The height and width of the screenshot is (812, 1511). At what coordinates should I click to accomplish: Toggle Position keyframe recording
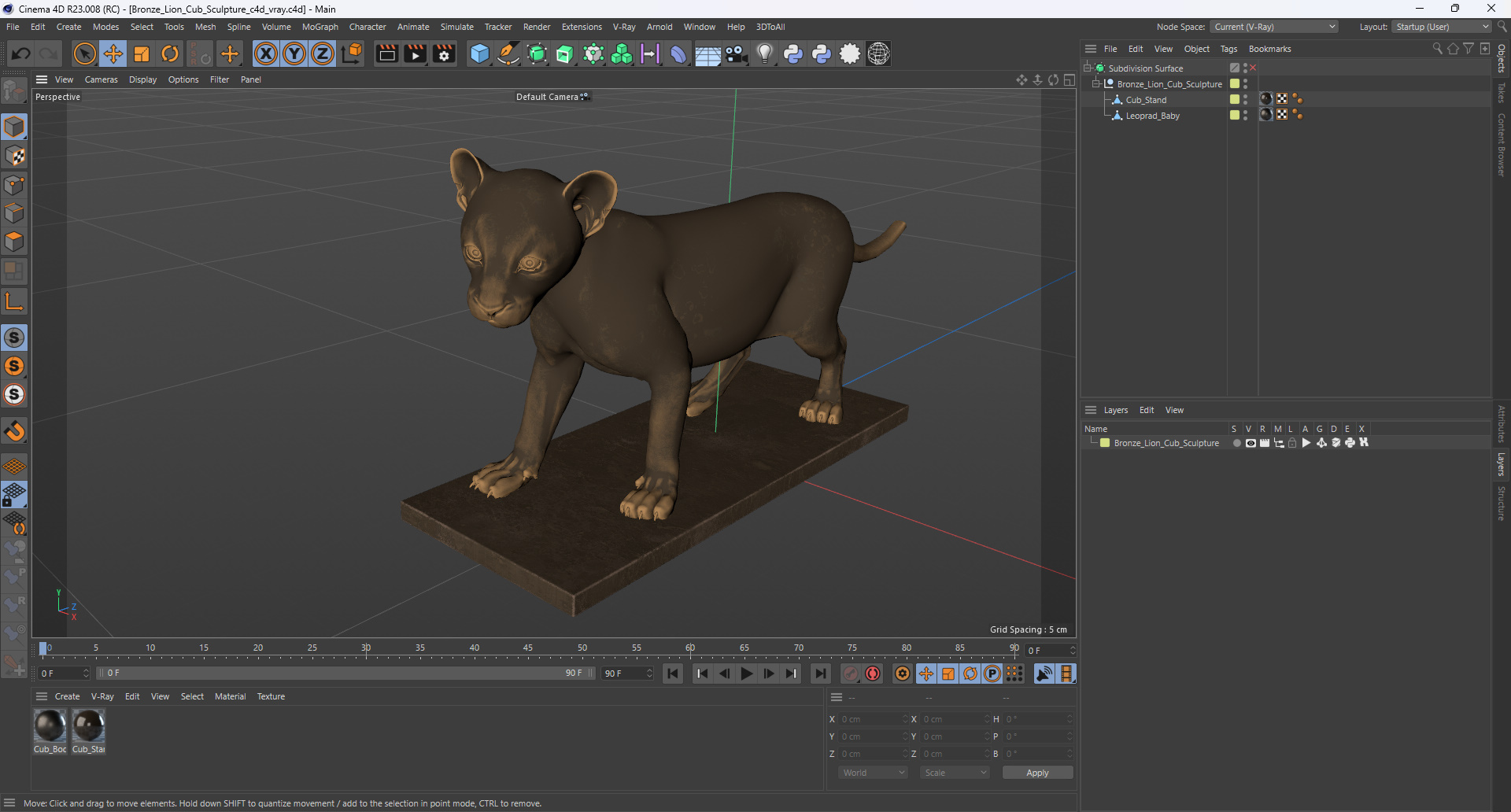[x=926, y=674]
